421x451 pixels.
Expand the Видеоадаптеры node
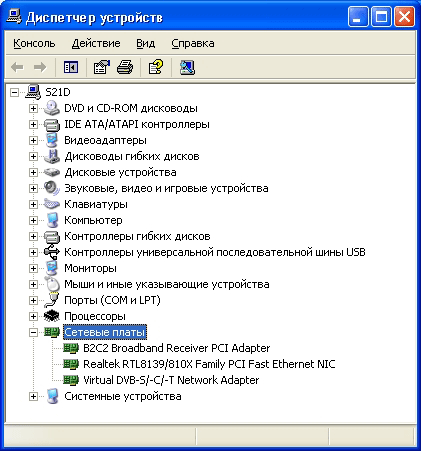tap(33, 140)
